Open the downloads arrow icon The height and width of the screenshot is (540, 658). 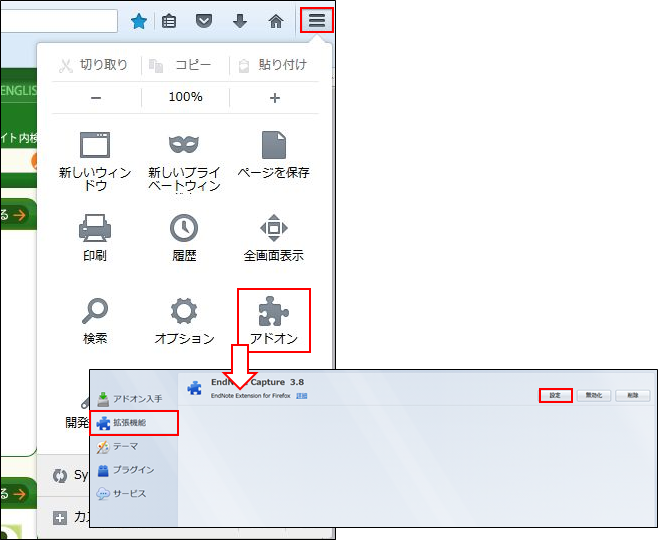(240, 21)
